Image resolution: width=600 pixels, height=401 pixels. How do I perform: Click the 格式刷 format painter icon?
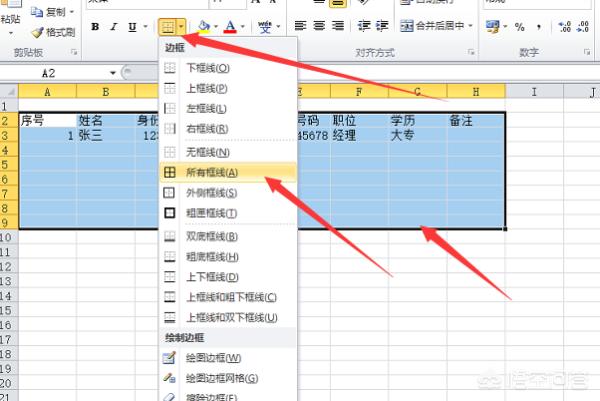tap(37, 33)
